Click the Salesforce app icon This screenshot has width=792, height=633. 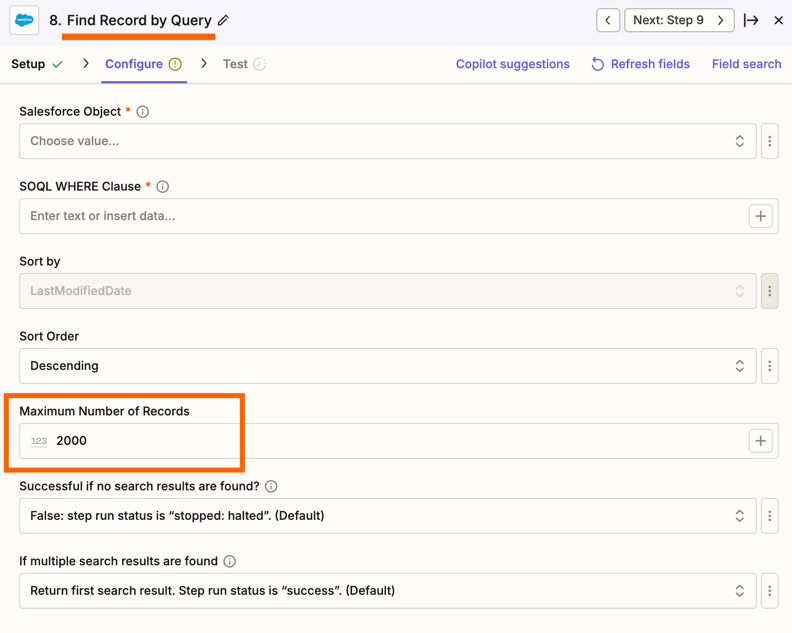[x=24, y=20]
